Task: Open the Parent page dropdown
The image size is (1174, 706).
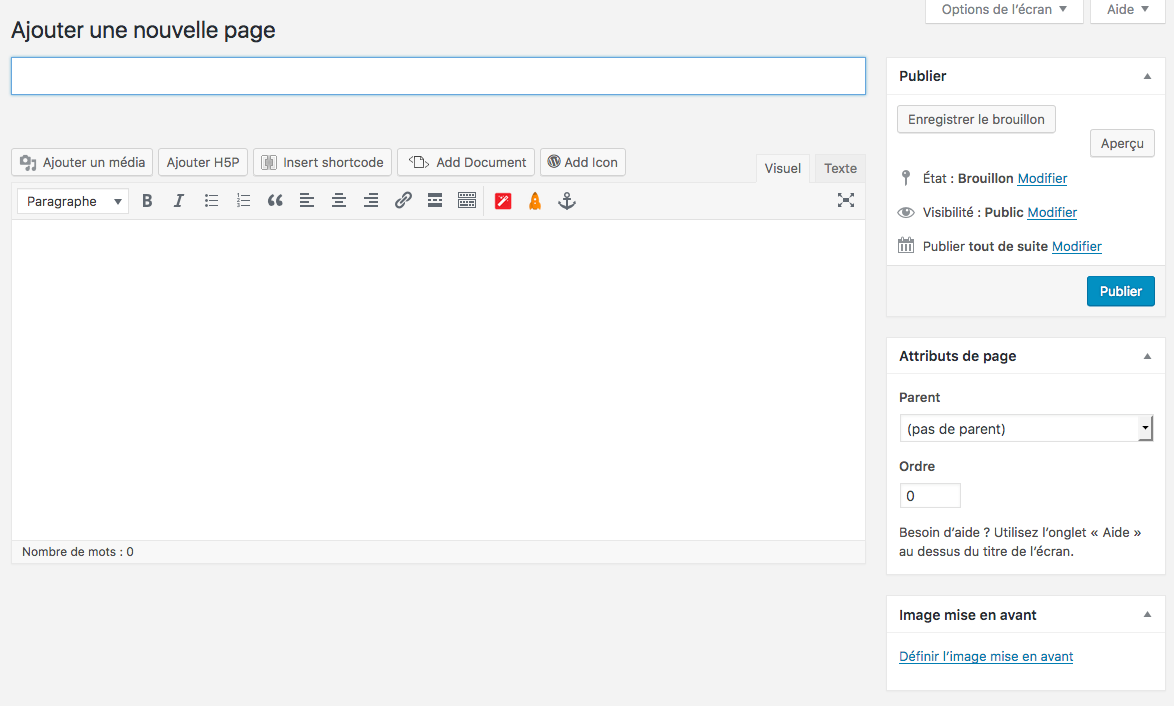Action: pyautogui.click(x=1026, y=429)
